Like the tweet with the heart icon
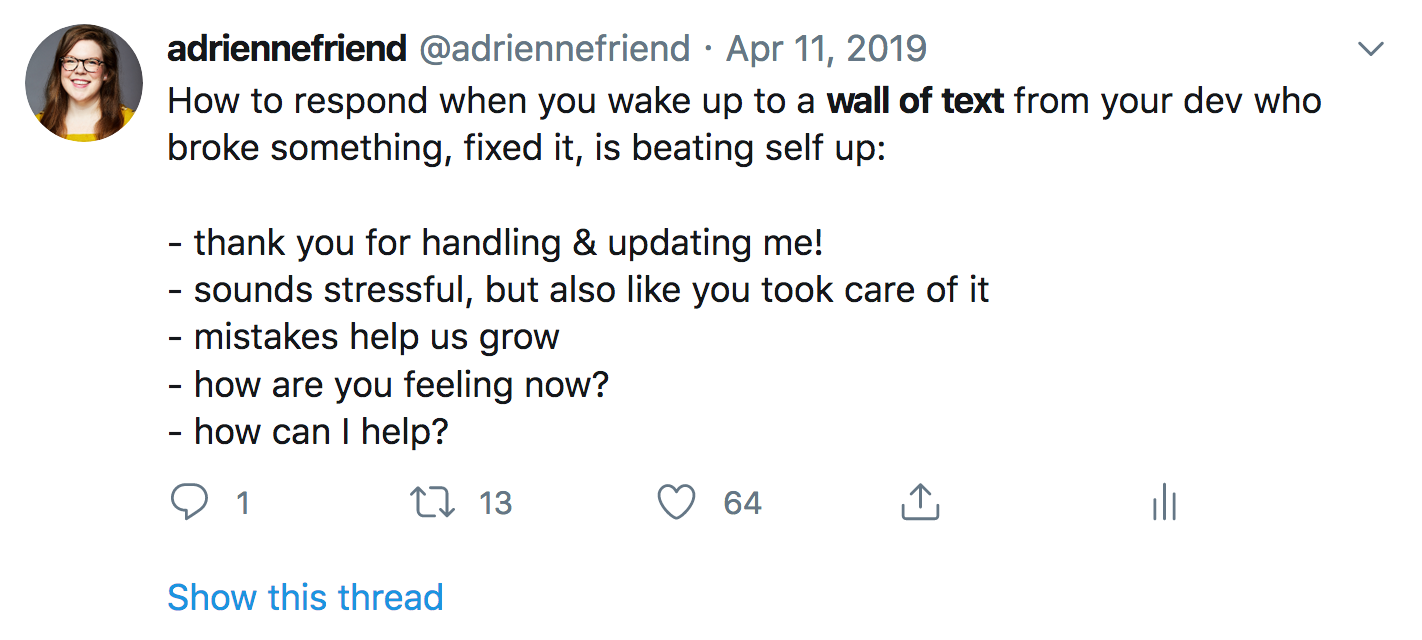Image resolution: width=1422 pixels, height=640 pixels. pos(676,502)
